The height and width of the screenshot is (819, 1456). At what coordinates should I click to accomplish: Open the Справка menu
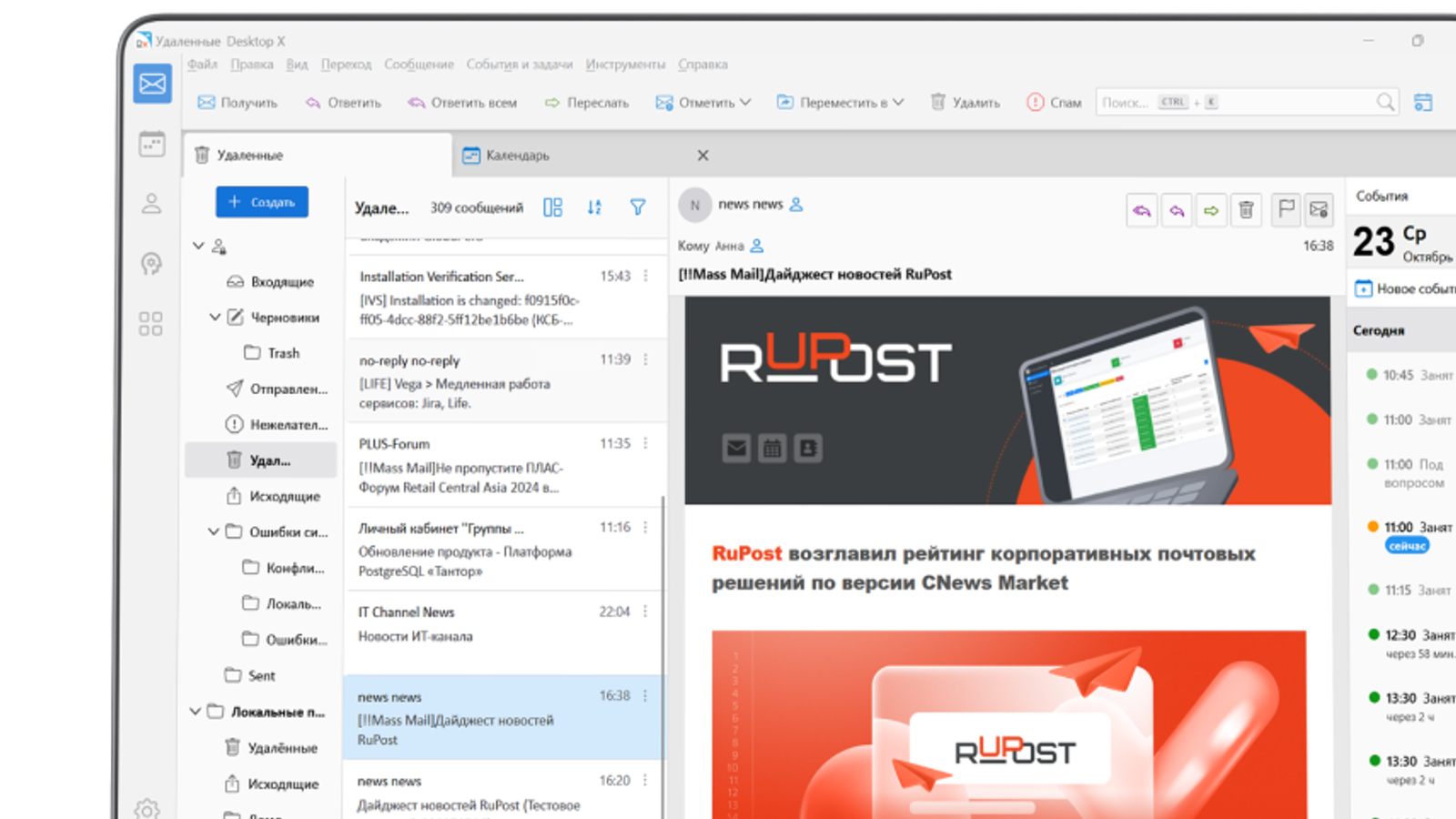(703, 65)
